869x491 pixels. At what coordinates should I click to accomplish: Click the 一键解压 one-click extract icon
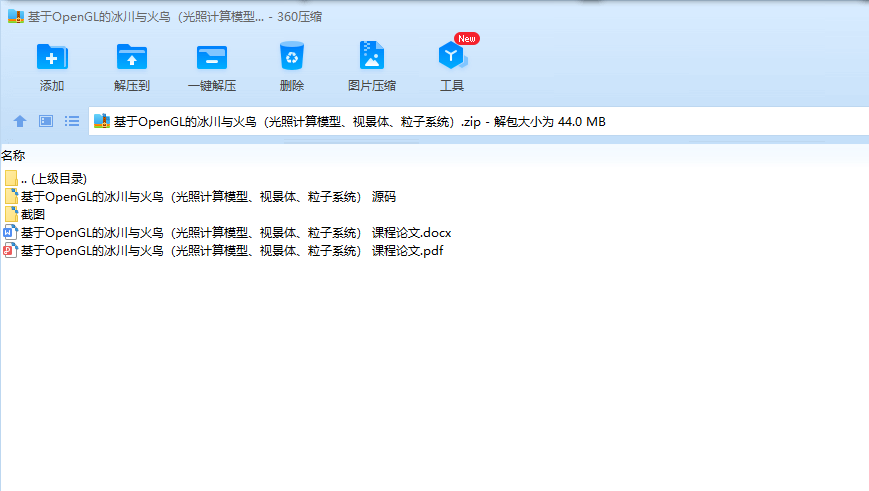click(212, 57)
